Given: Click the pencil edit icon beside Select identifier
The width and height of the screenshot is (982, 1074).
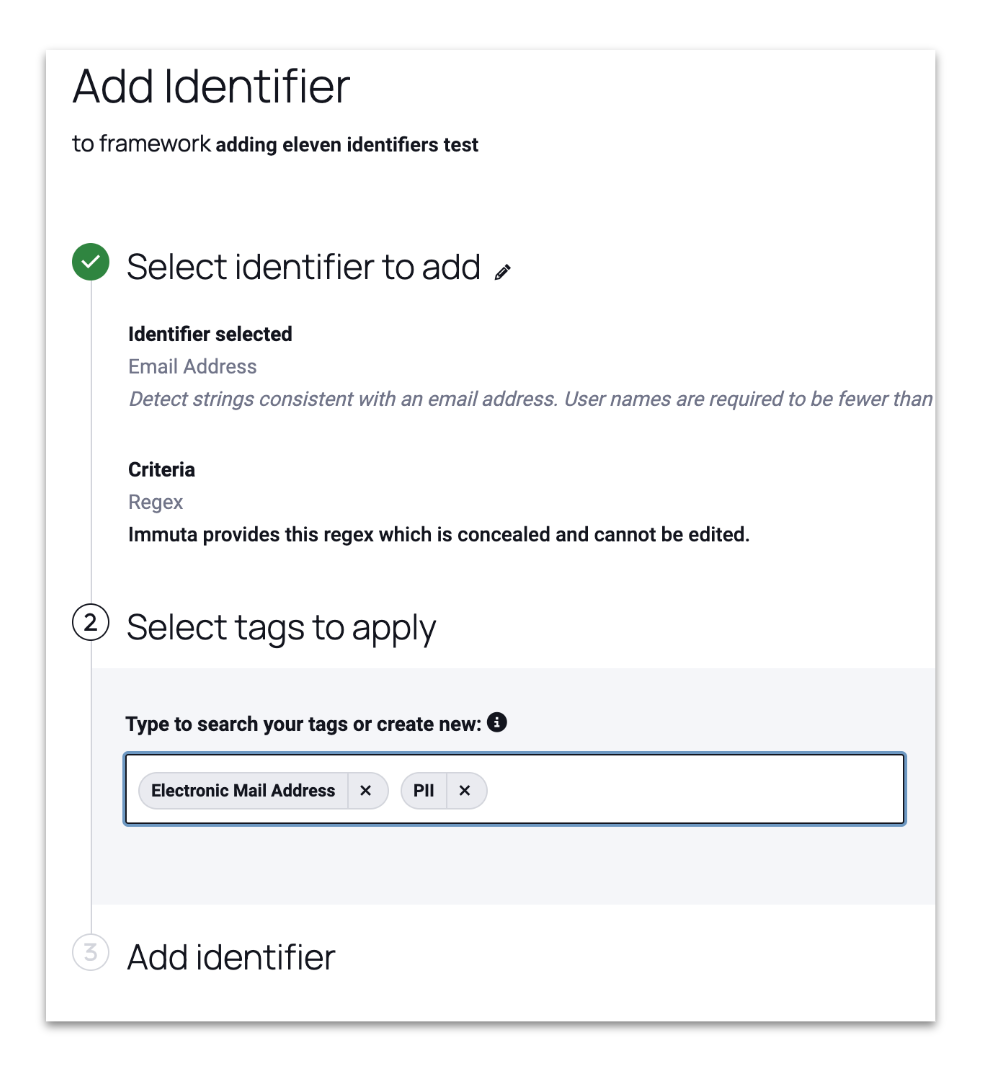Looking at the screenshot, I should tap(503, 272).
